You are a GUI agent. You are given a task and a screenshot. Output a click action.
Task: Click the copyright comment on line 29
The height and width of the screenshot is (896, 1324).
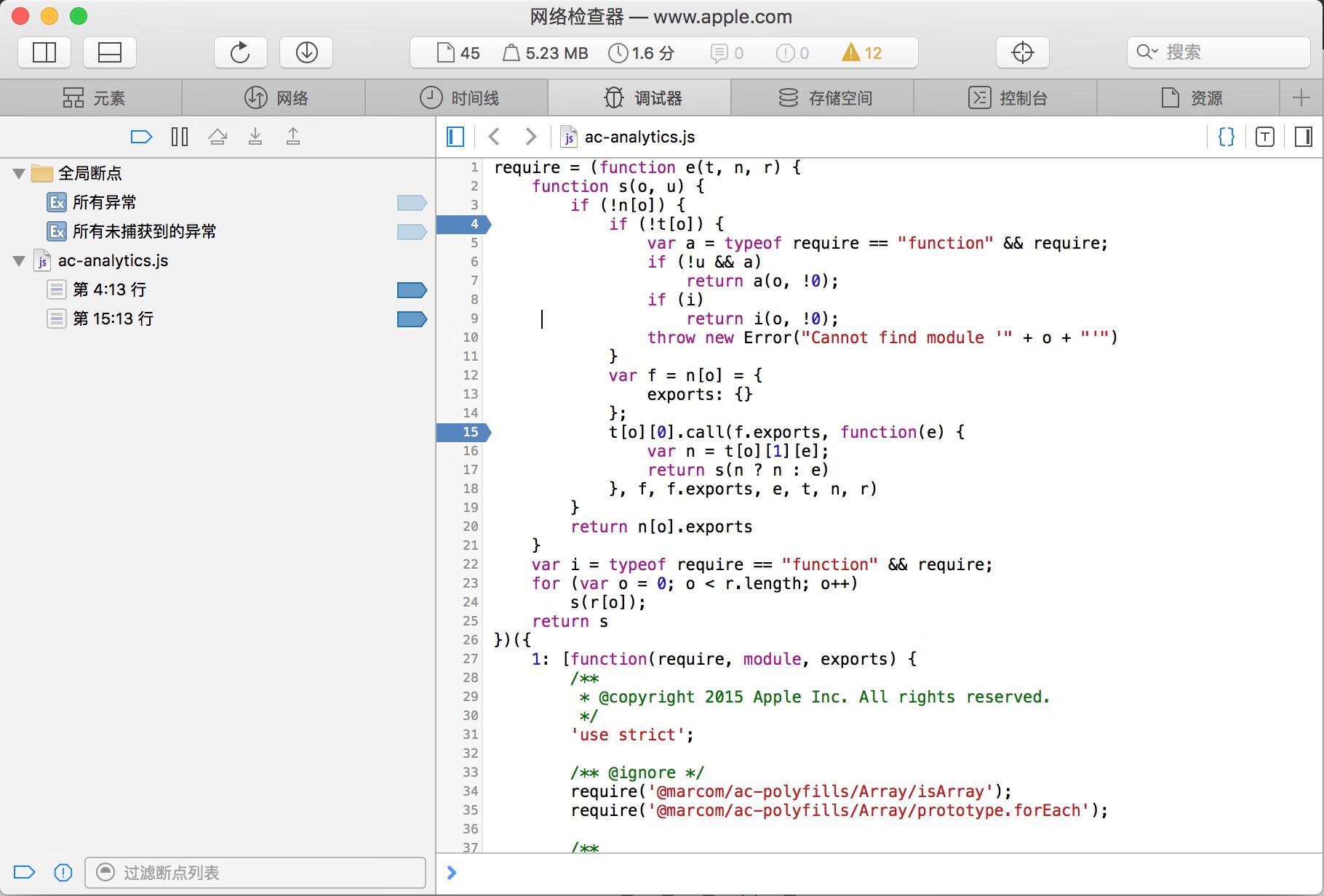click(x=814, y=697)
